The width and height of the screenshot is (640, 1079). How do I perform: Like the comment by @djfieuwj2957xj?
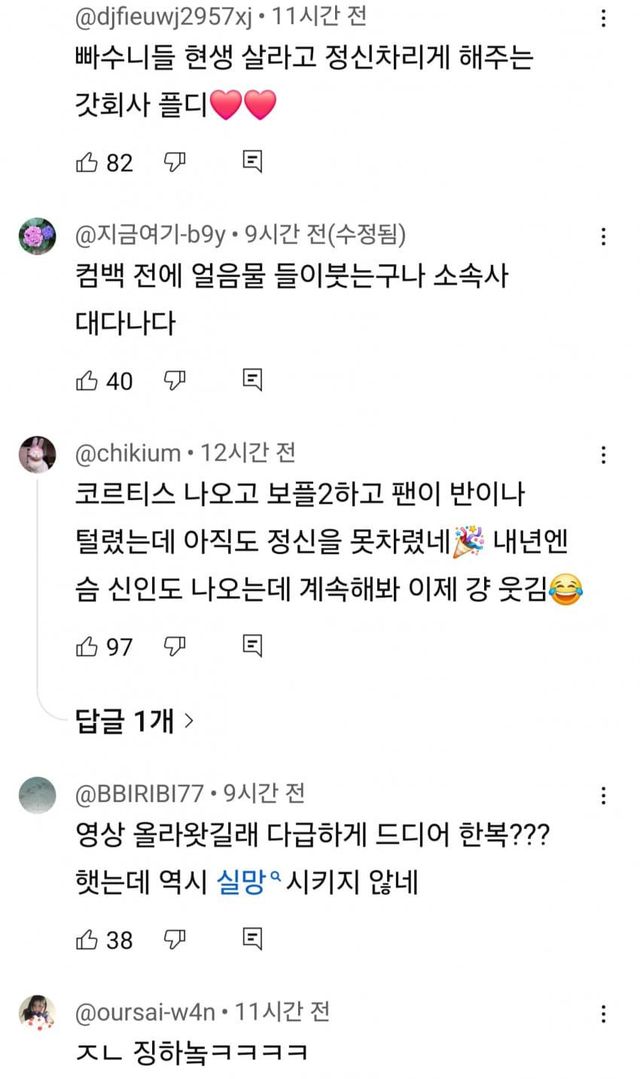pos(87,162)
